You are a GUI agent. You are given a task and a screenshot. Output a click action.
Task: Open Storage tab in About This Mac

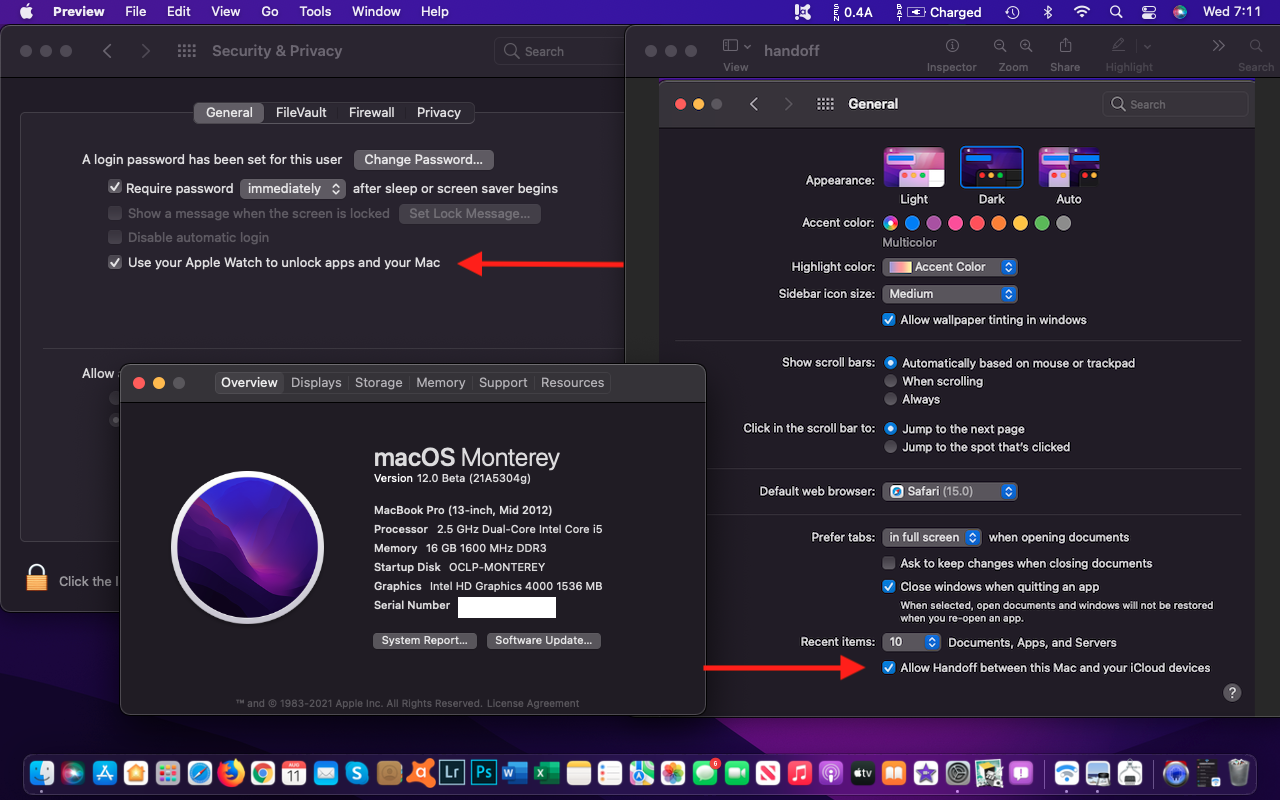point(379,383)
